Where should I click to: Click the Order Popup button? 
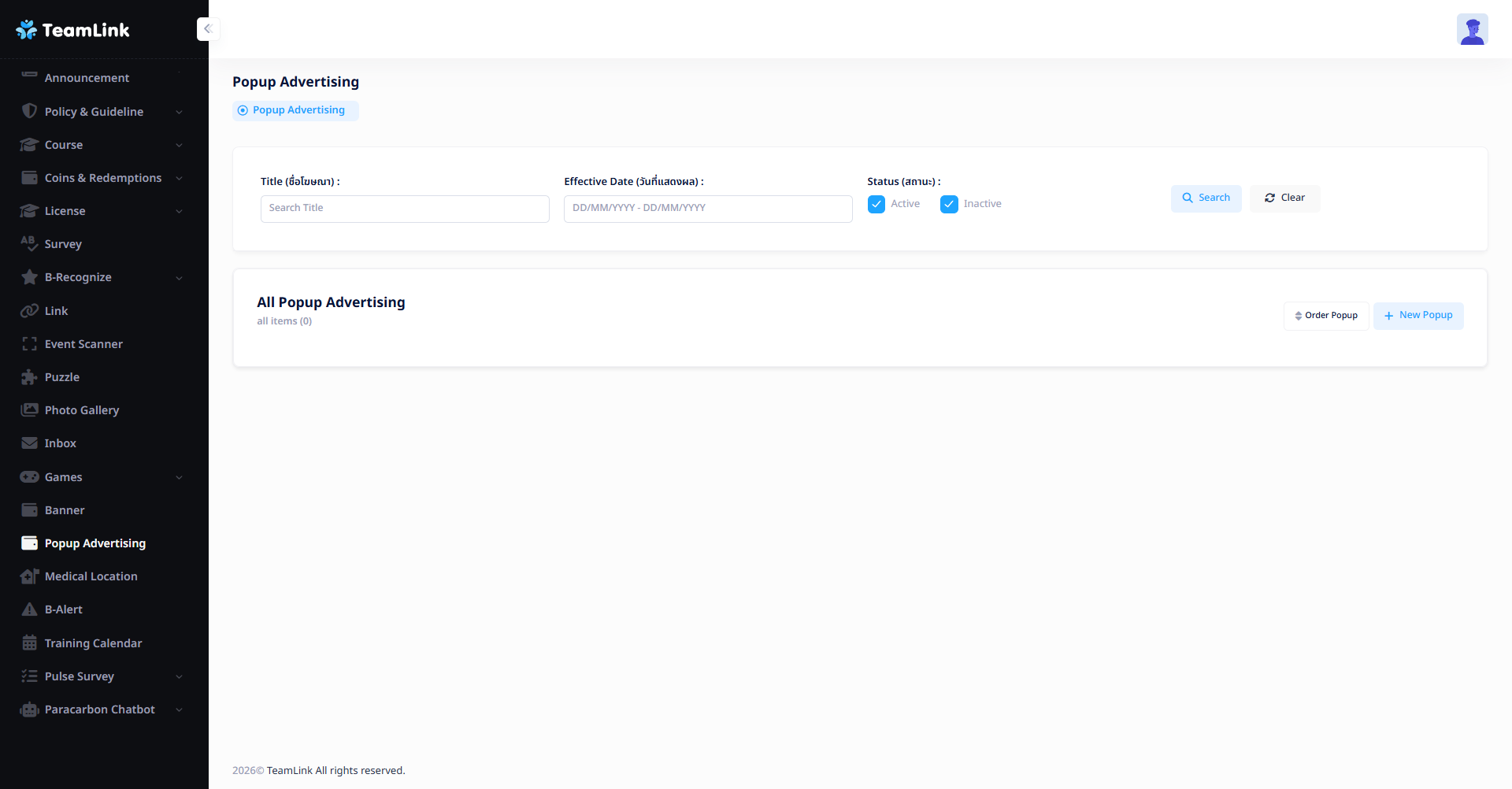pos(1326,316)
